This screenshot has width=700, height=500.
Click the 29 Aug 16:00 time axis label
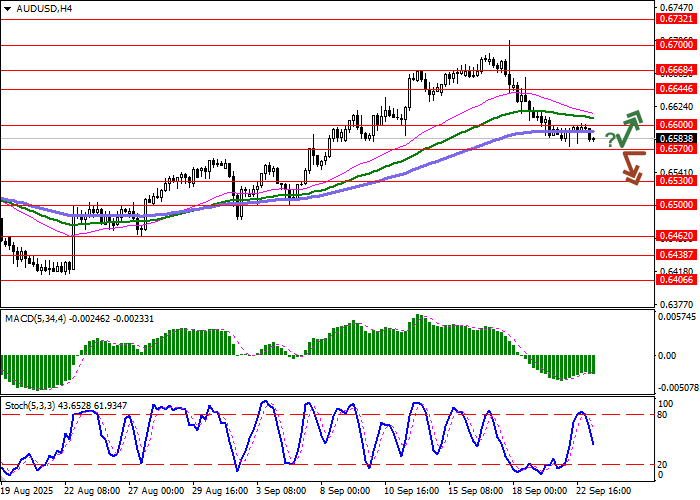tap(221, 491)
